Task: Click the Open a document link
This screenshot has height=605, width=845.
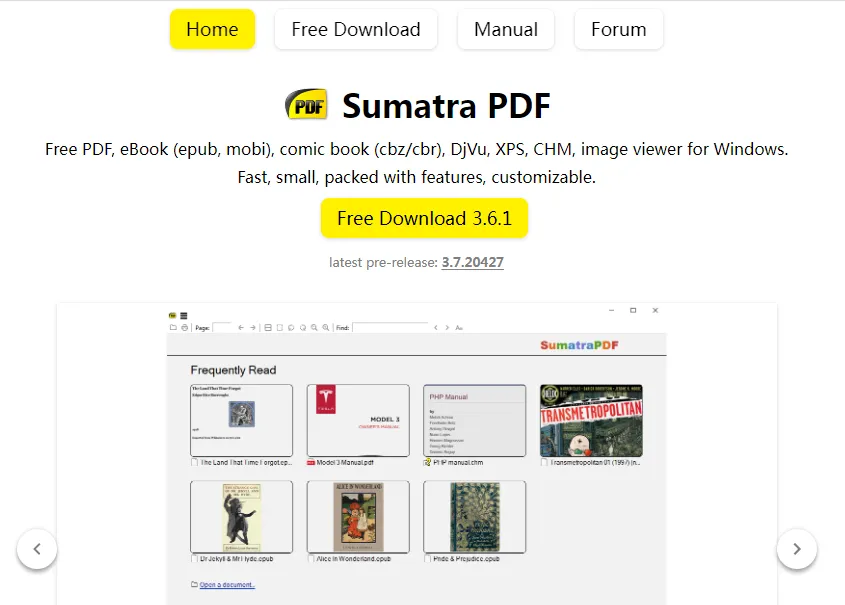Action: point(227,585)
